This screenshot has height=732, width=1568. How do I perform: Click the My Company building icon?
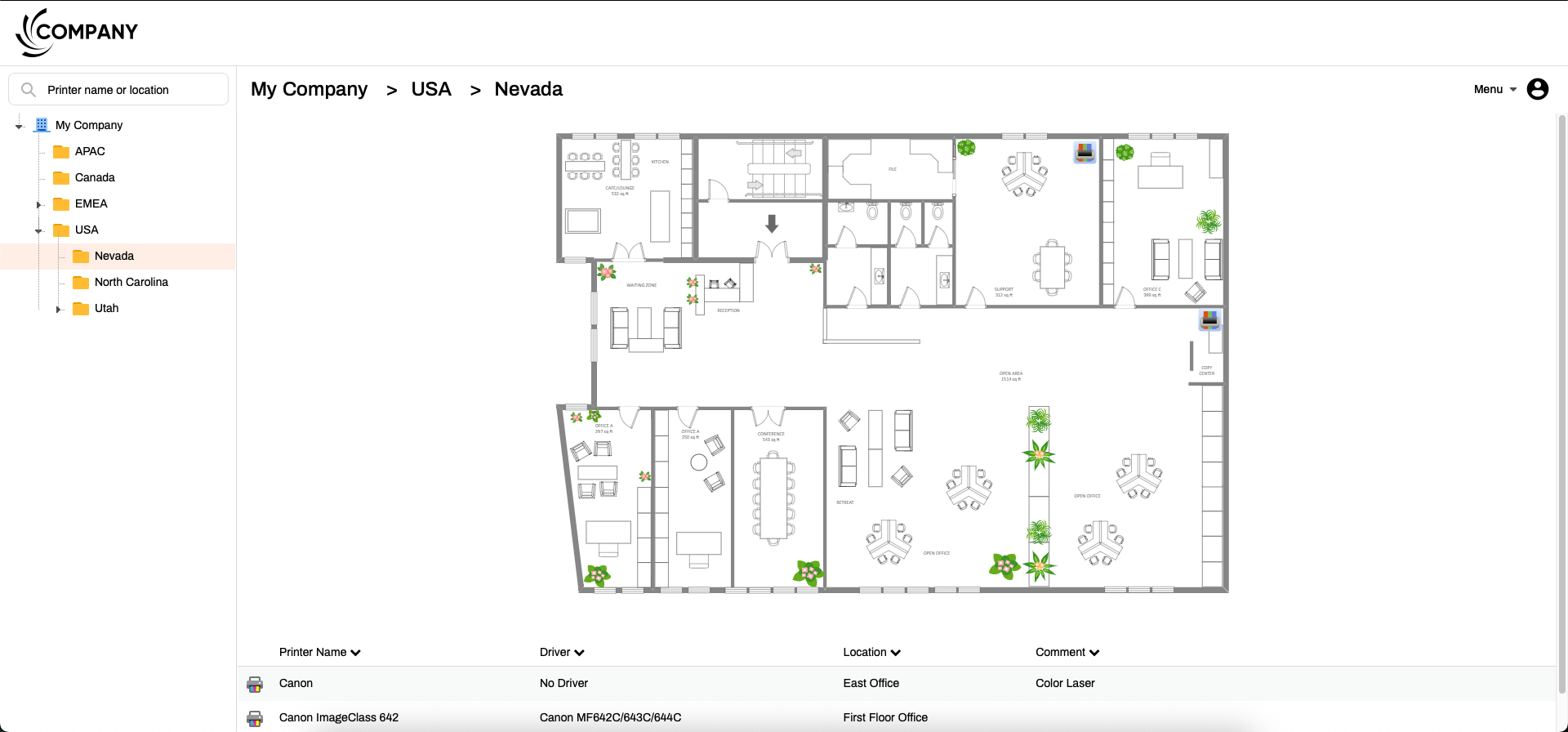tap(42, 125)
